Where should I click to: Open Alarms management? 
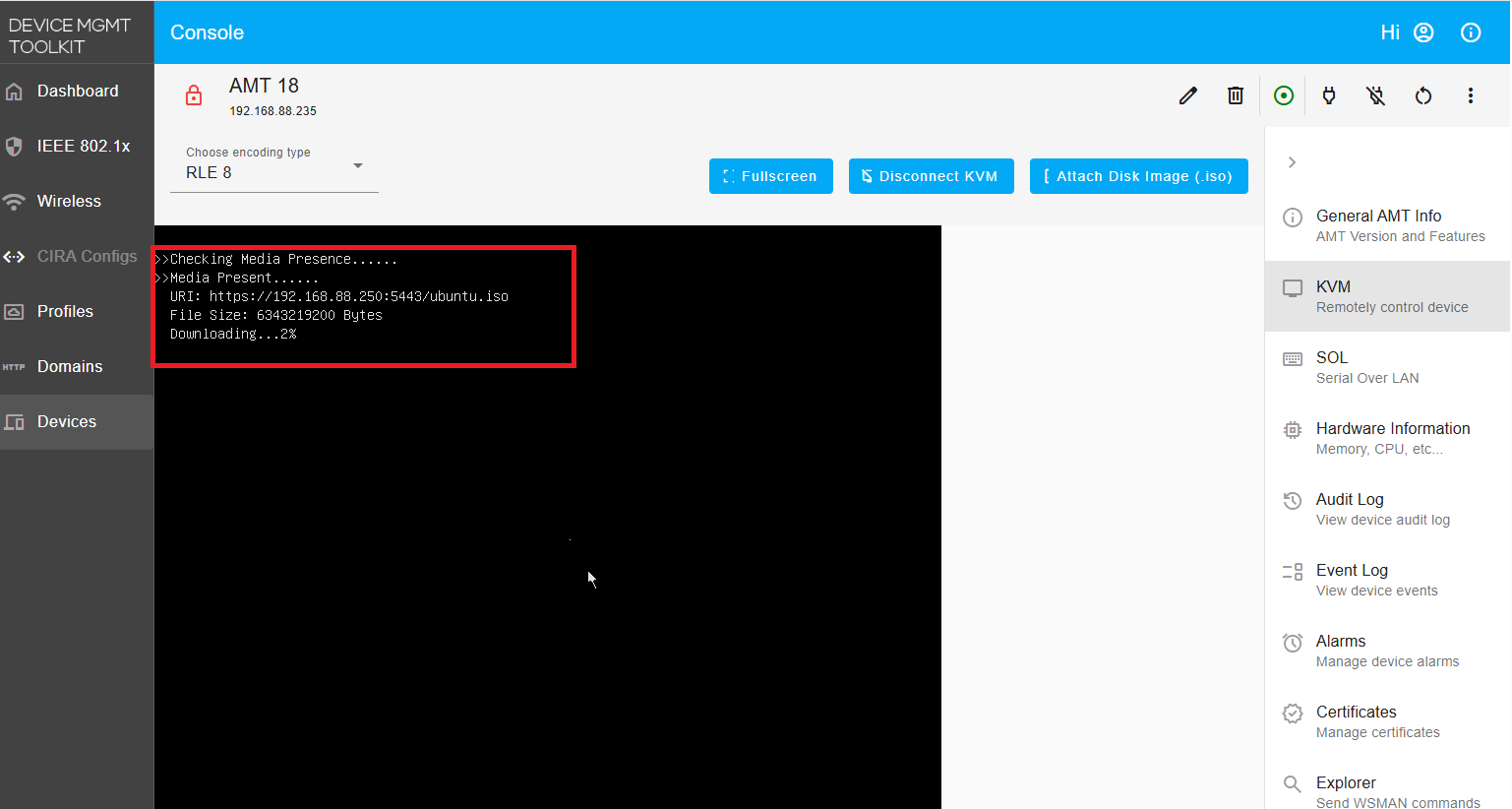pos(1387,651)
